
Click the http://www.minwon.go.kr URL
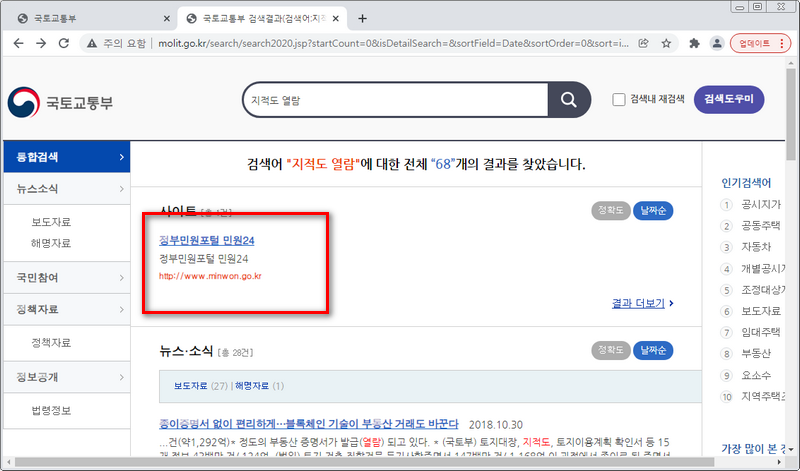point(210,276)
